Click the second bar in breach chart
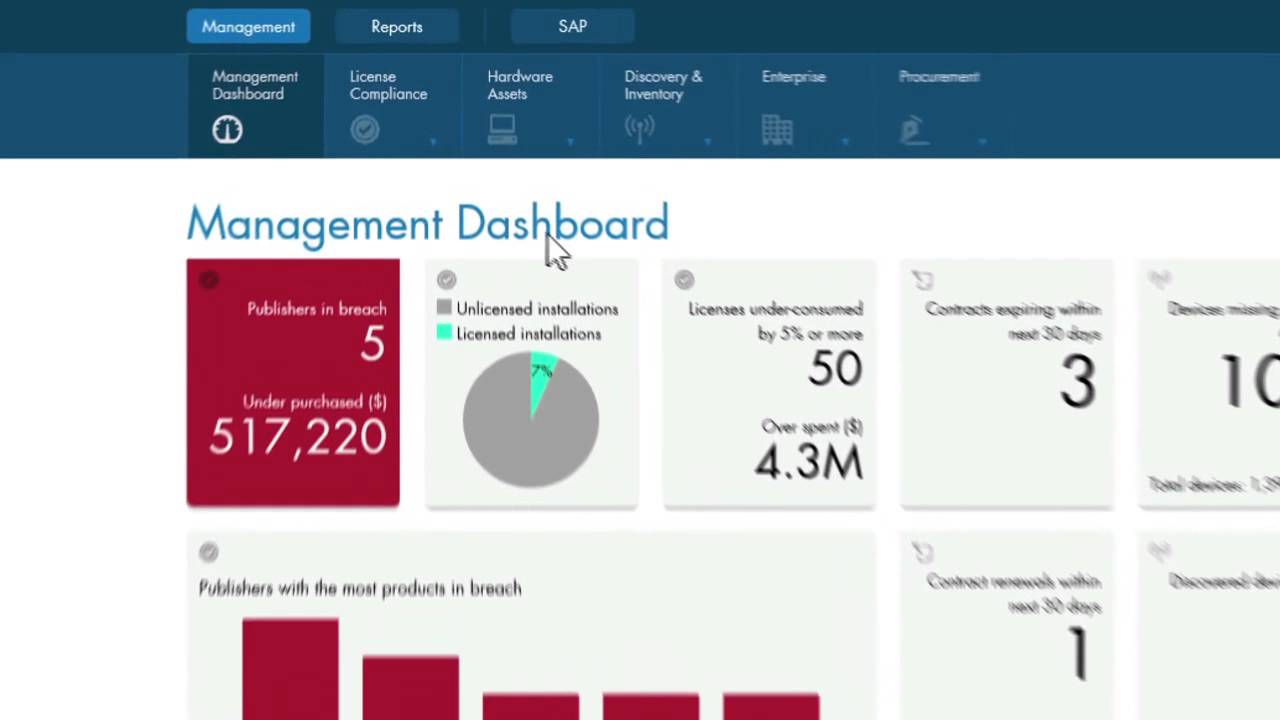The image size is (1280, 720). 410,688
